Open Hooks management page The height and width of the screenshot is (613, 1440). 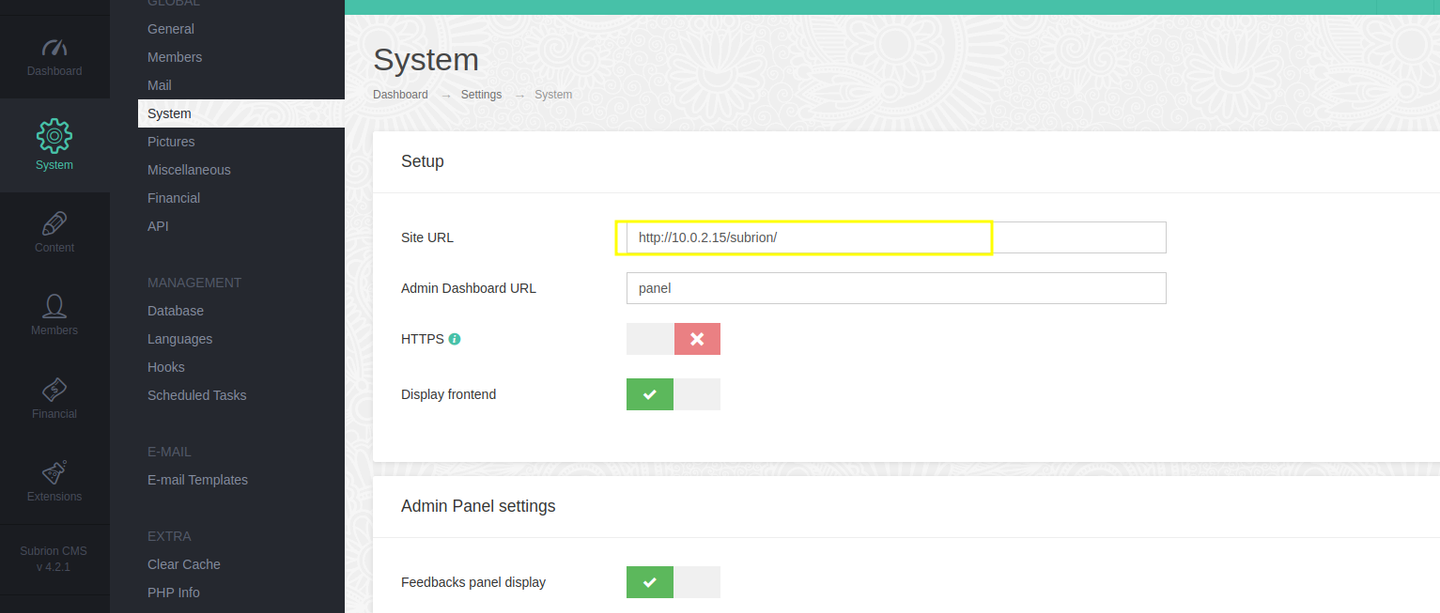coord(166,367)
